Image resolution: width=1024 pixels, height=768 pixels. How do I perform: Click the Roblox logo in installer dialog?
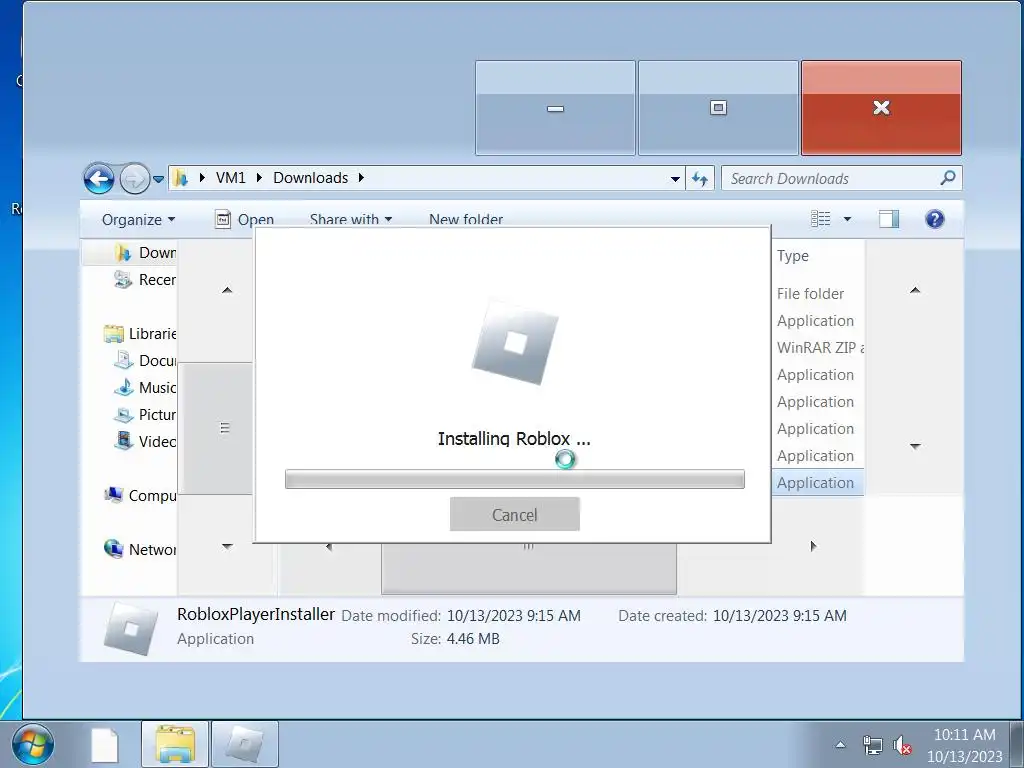515,343
